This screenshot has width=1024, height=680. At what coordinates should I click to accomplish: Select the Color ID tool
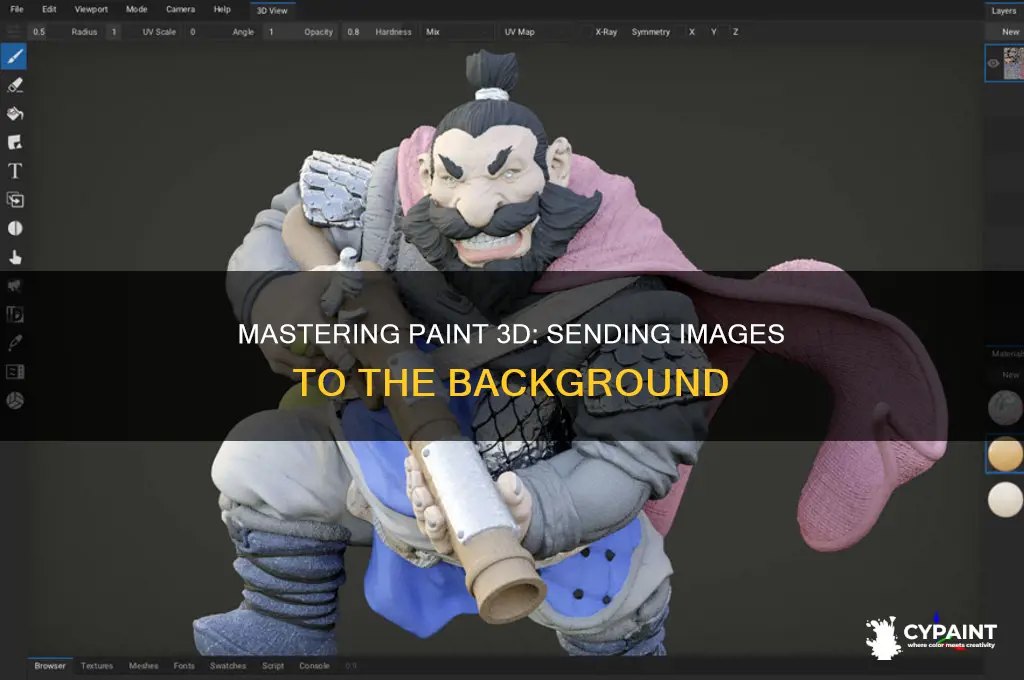(14, 315)
